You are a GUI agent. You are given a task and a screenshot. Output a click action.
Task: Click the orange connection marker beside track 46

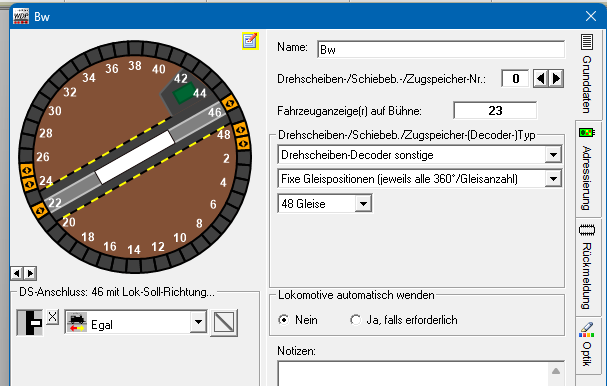230,103
